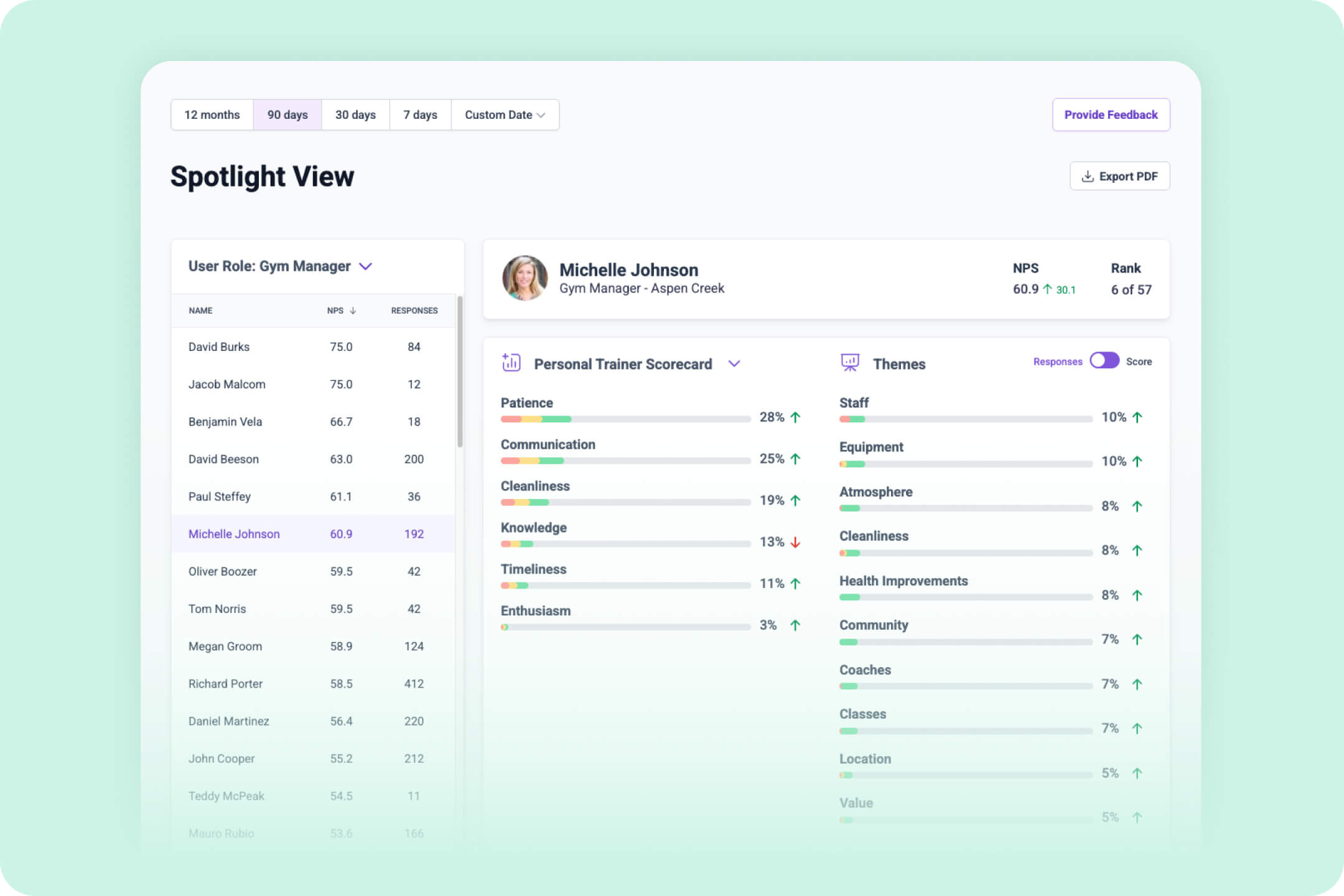Select the Score label beside the toggle
Viewport: 1344px width, 896px height.
(1139, 362)
